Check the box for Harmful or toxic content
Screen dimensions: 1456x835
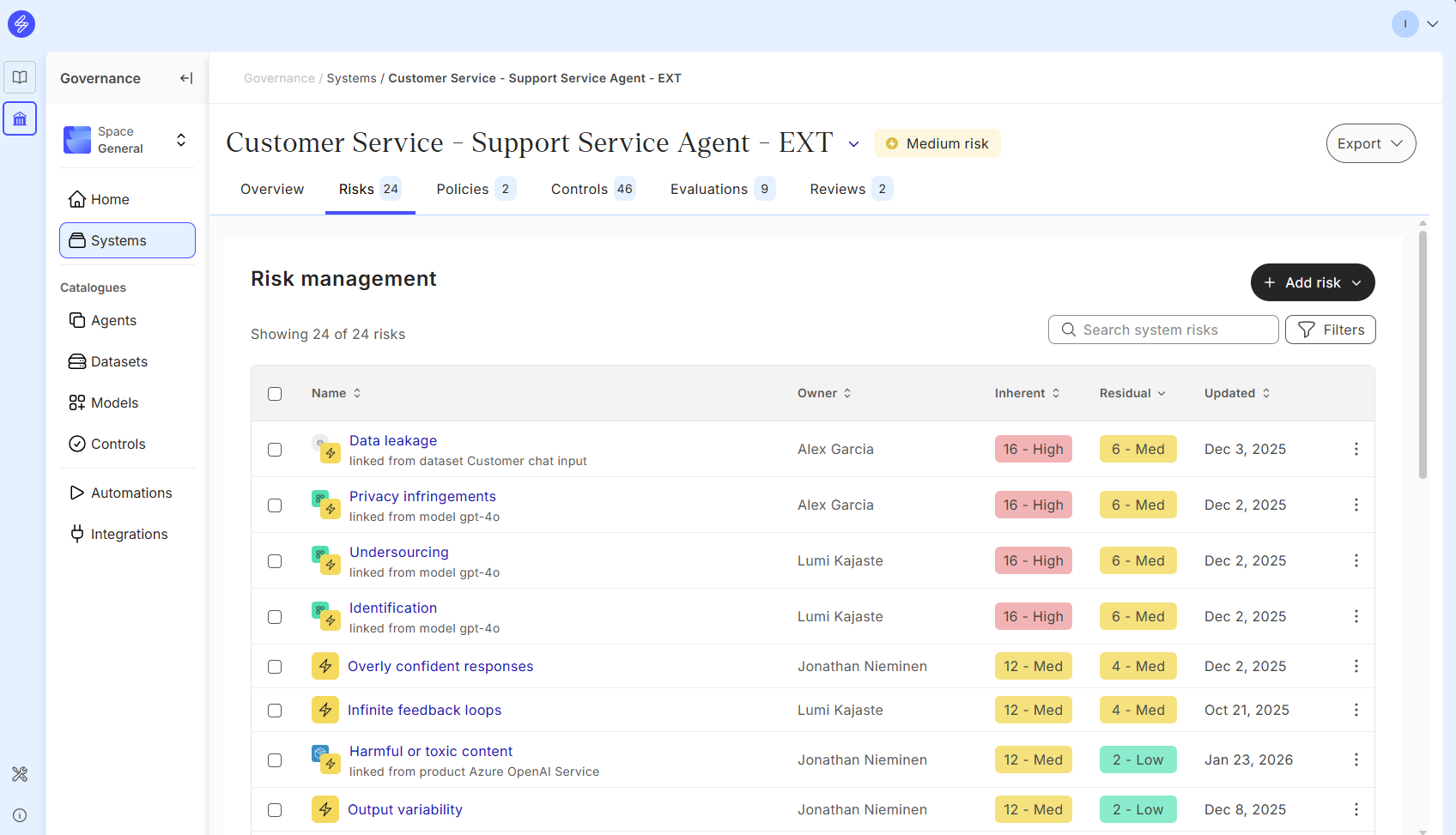point(275,760)
